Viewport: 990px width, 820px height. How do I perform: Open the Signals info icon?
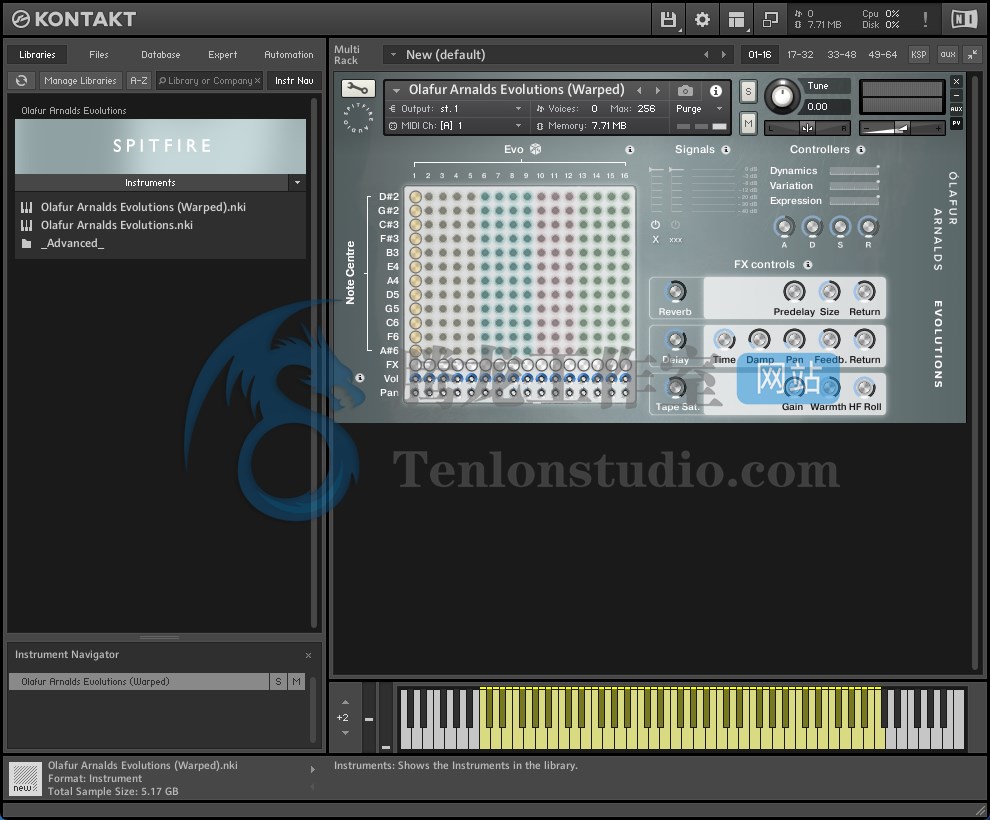click(725, 150)
